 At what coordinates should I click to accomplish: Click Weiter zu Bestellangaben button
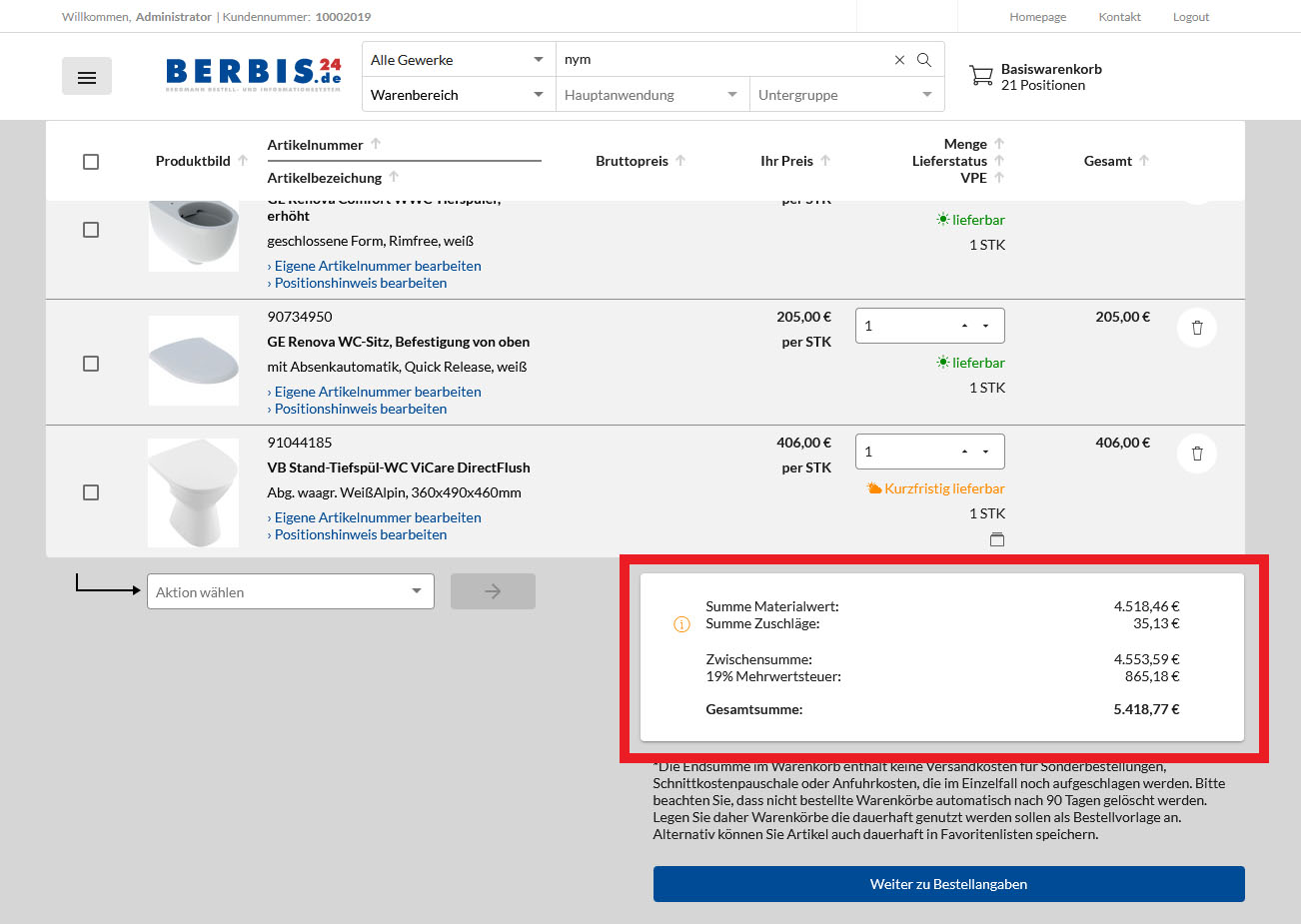[x=949, y=884]
